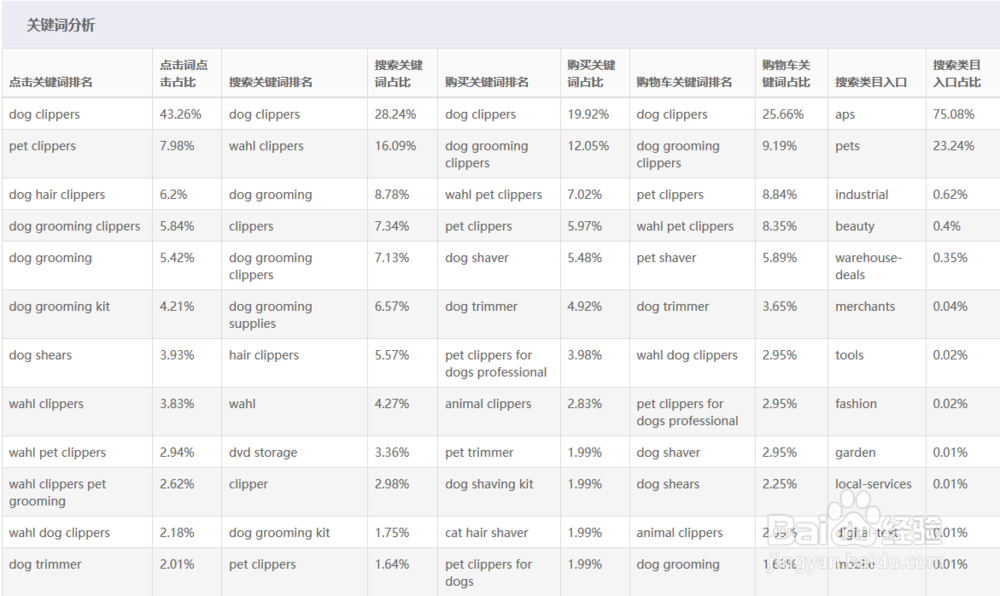
Task: Select the 'pet shaver' cart keyword
Action: click(666, 257)
